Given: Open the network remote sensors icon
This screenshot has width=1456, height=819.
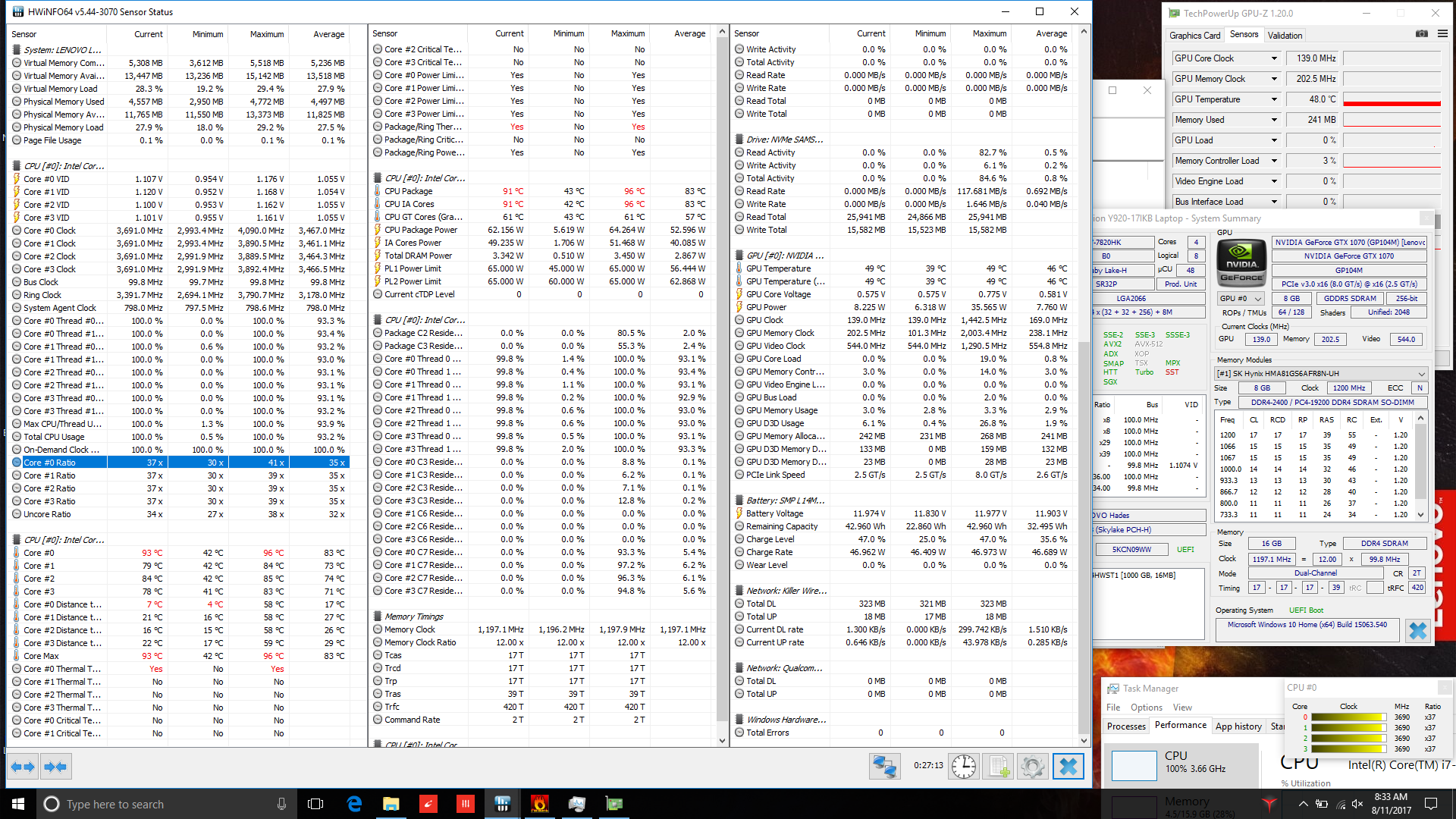Looking at the screenshot, I should click(884, 767).
